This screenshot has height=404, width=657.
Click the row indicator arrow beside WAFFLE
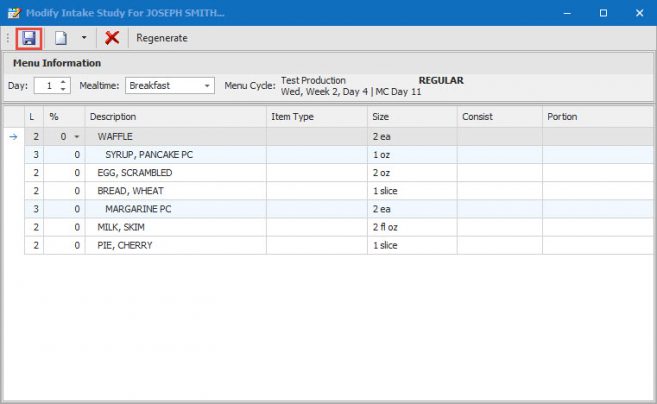coord(13,137)
